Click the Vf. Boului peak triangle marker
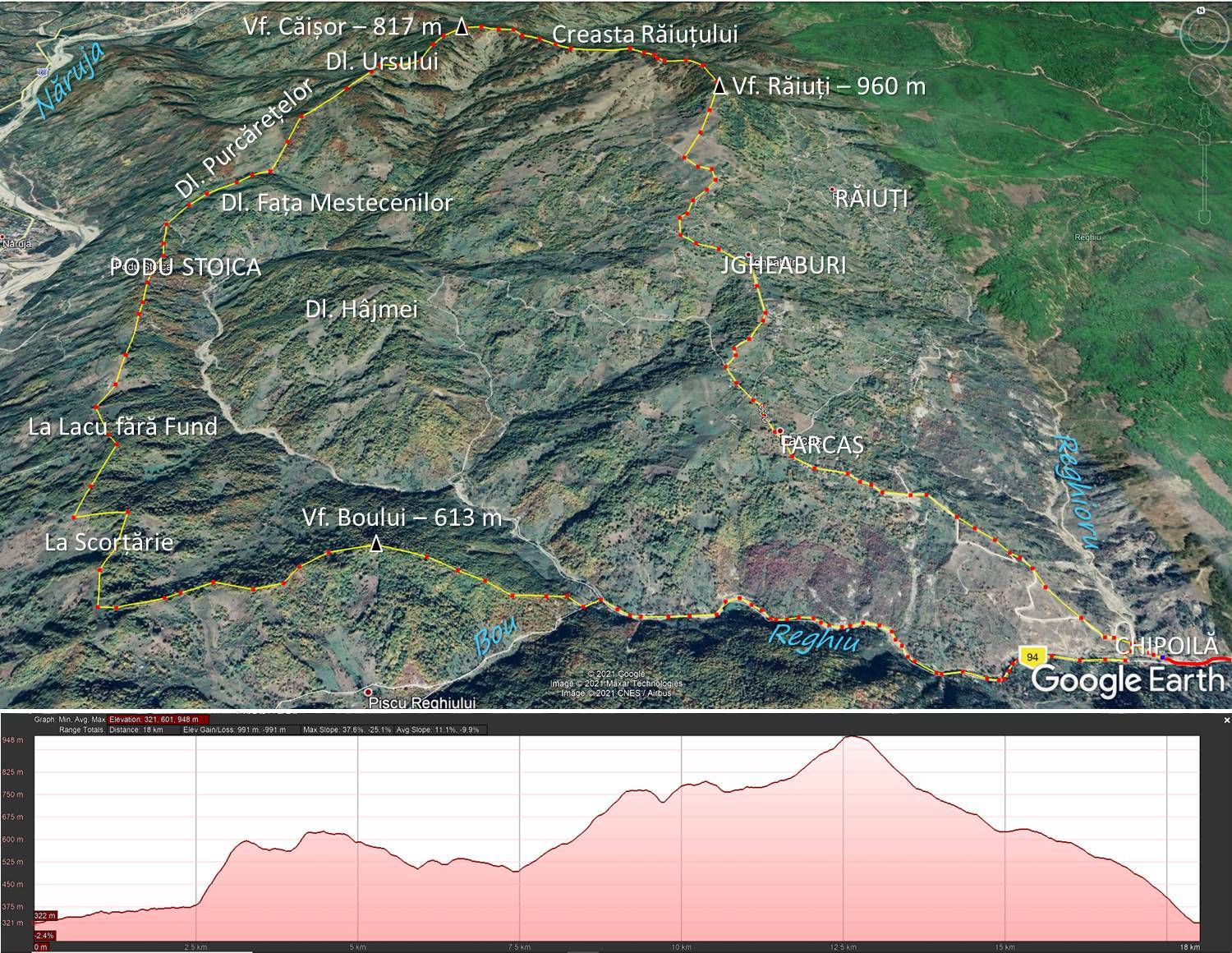Screen dimensions: 1232x953 click(375, 544)
